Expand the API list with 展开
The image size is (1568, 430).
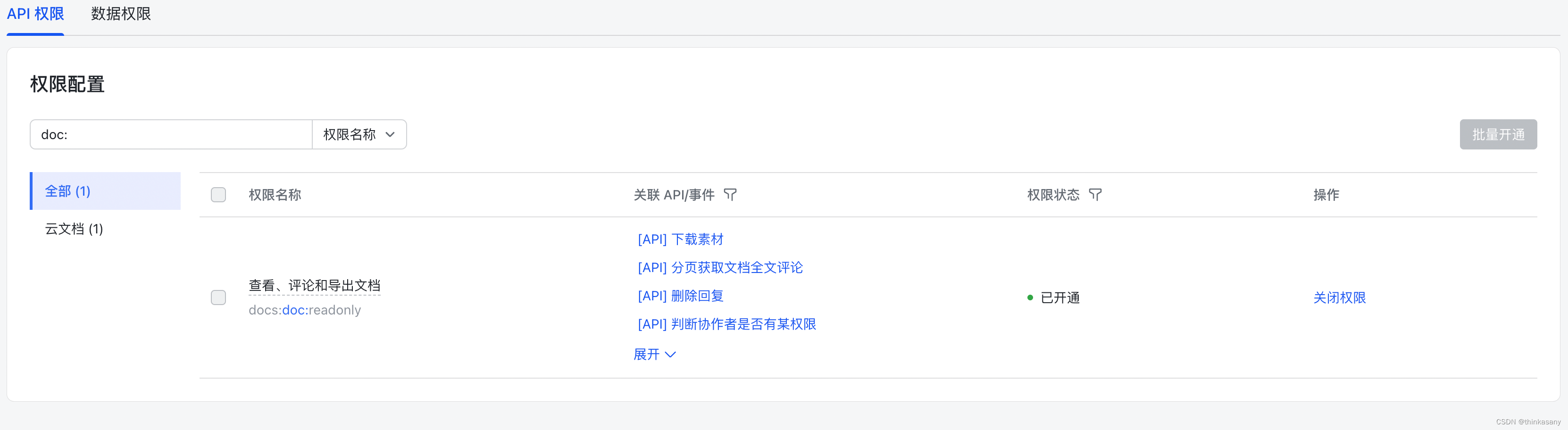point(655,354)
